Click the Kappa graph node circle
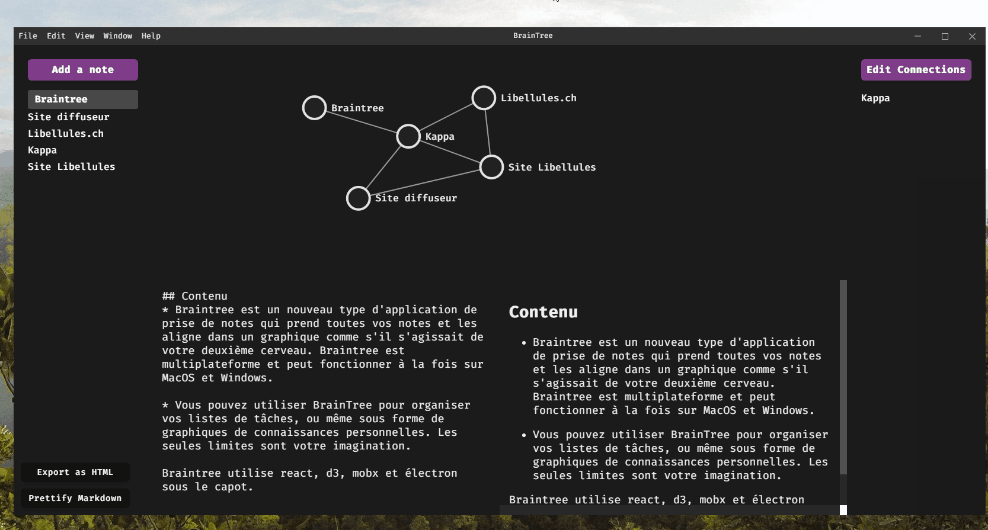988x530 pixels. tap(408, 136)
